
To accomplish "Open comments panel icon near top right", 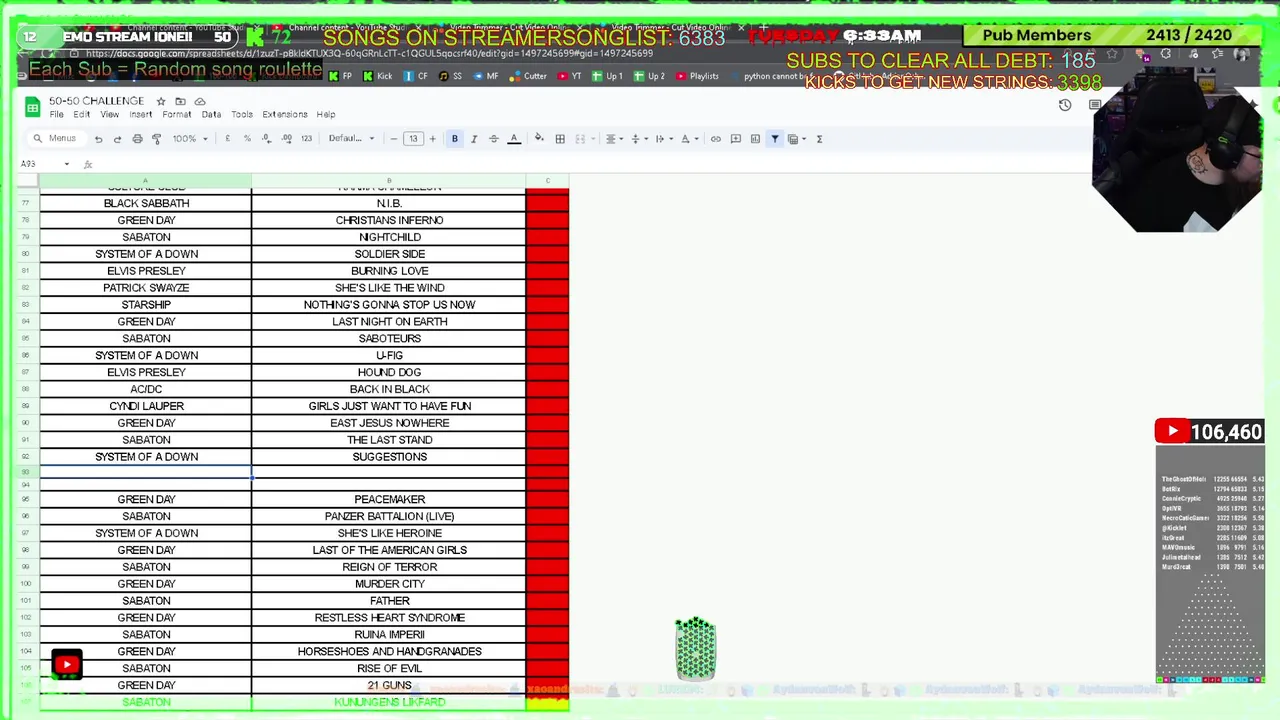I will pyautogui.click(x=1095, y=105).
